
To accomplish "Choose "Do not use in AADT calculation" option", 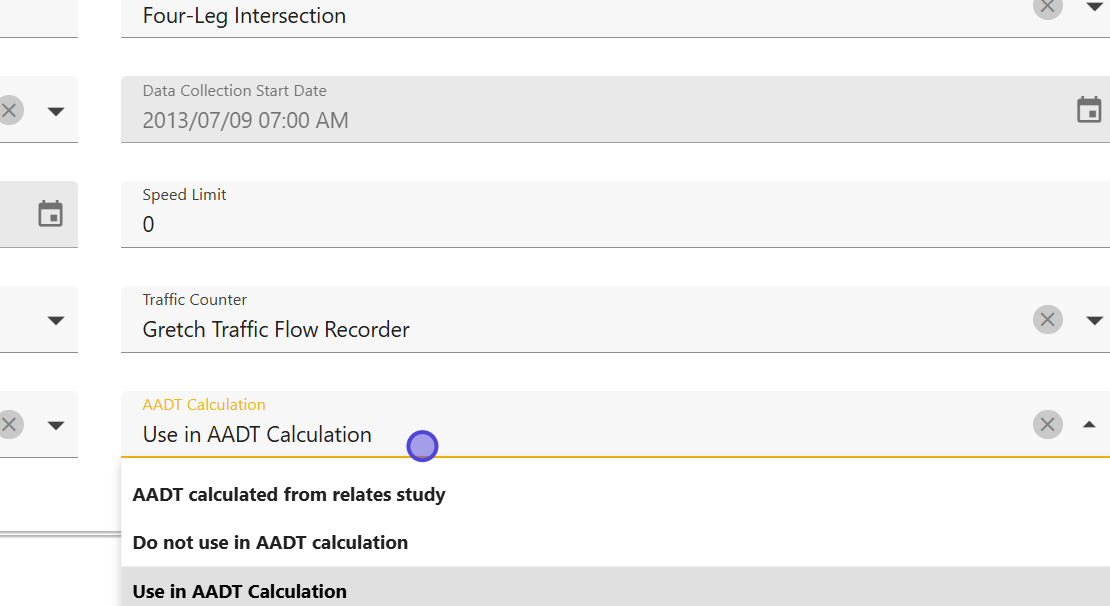I will click(x=270, y=543).
